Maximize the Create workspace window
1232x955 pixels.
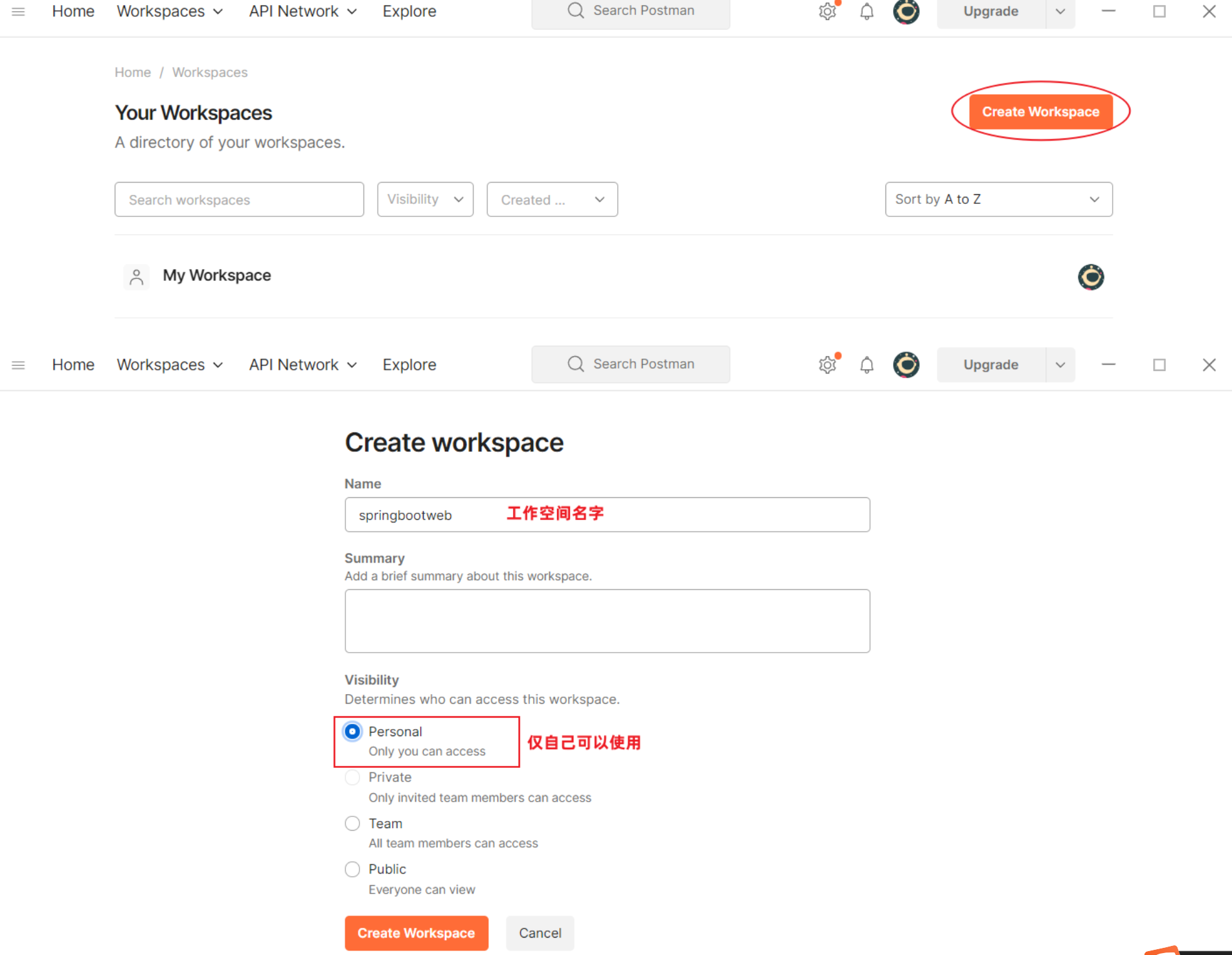click(x=1159, y=365)
